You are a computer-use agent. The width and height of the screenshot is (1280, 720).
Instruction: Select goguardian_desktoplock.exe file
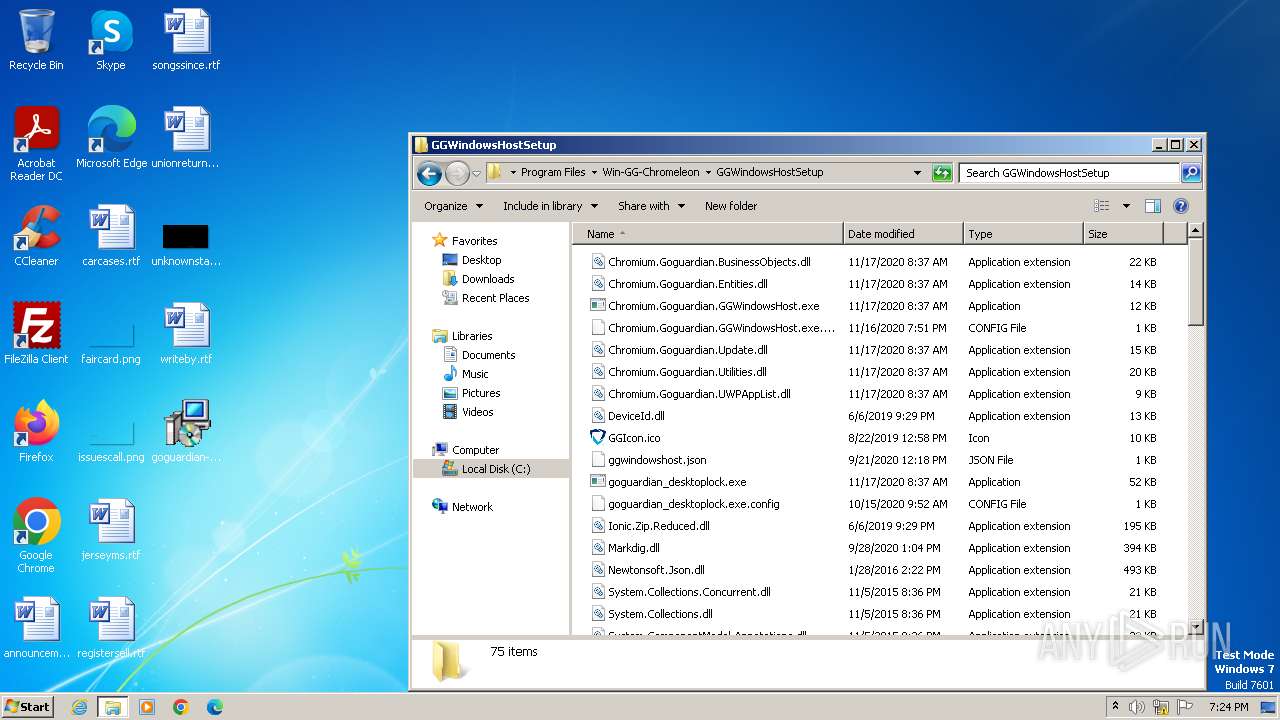point(677,482)
